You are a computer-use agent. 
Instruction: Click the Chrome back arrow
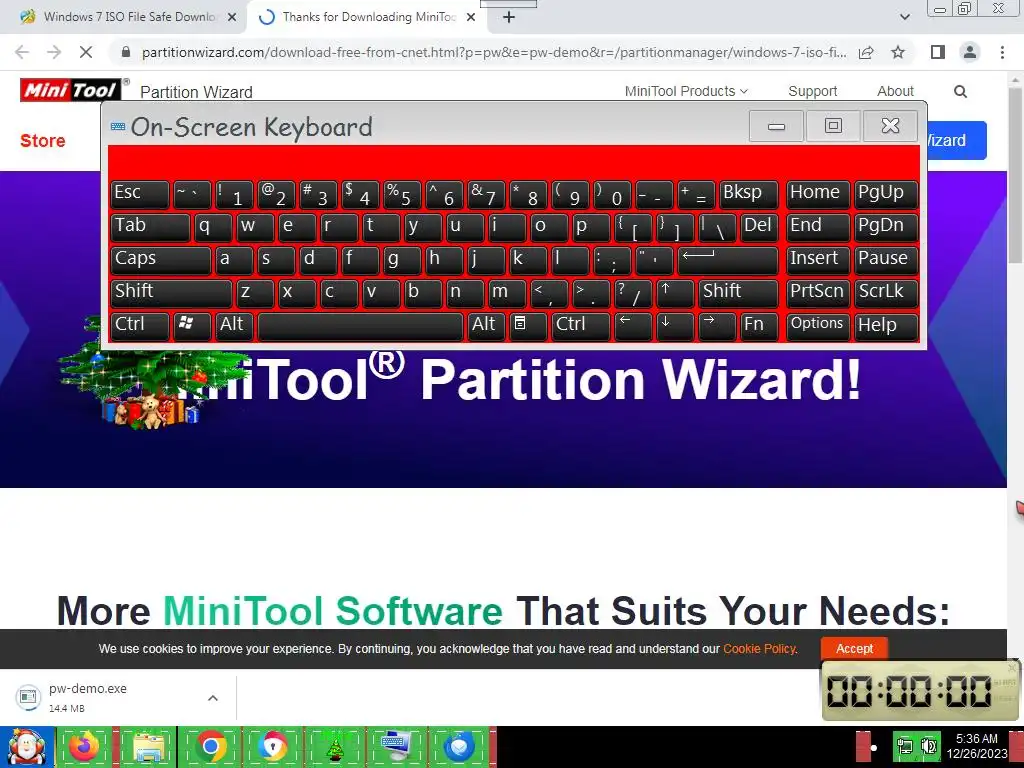point(22,52)
